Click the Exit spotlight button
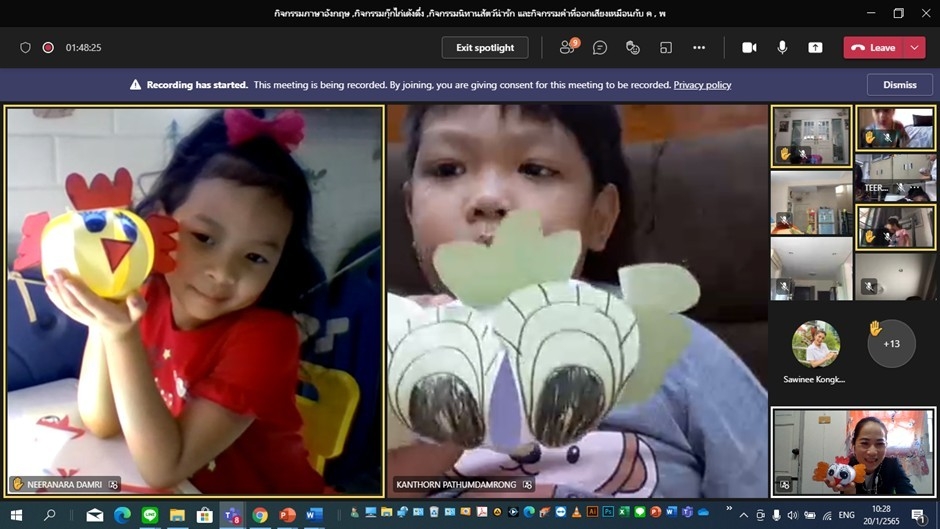The height and width of the screenshot is (529, 940). 485,47
